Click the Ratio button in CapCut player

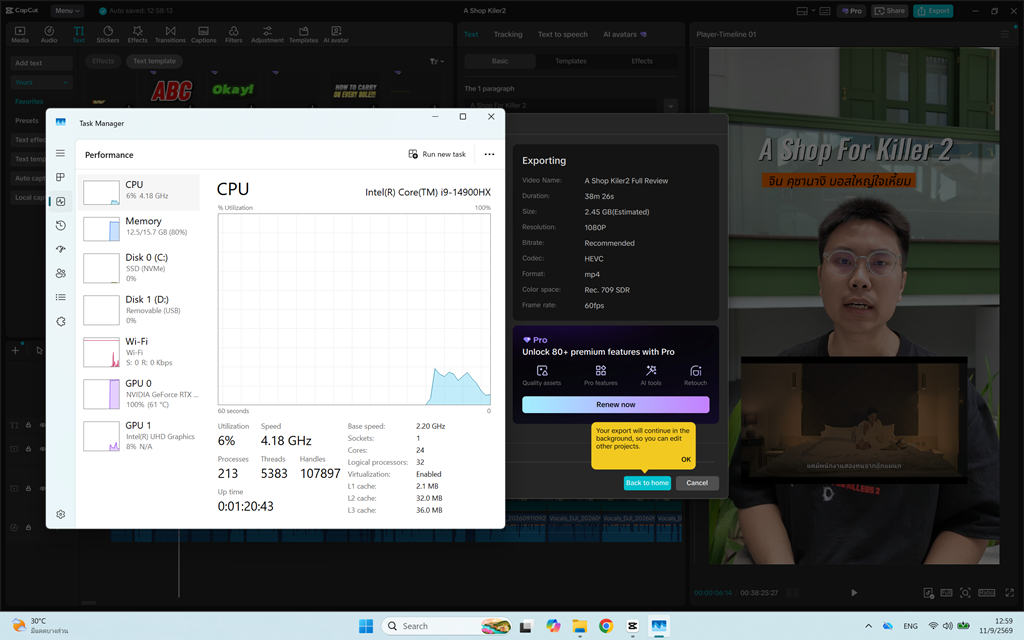tap(986, 592)
